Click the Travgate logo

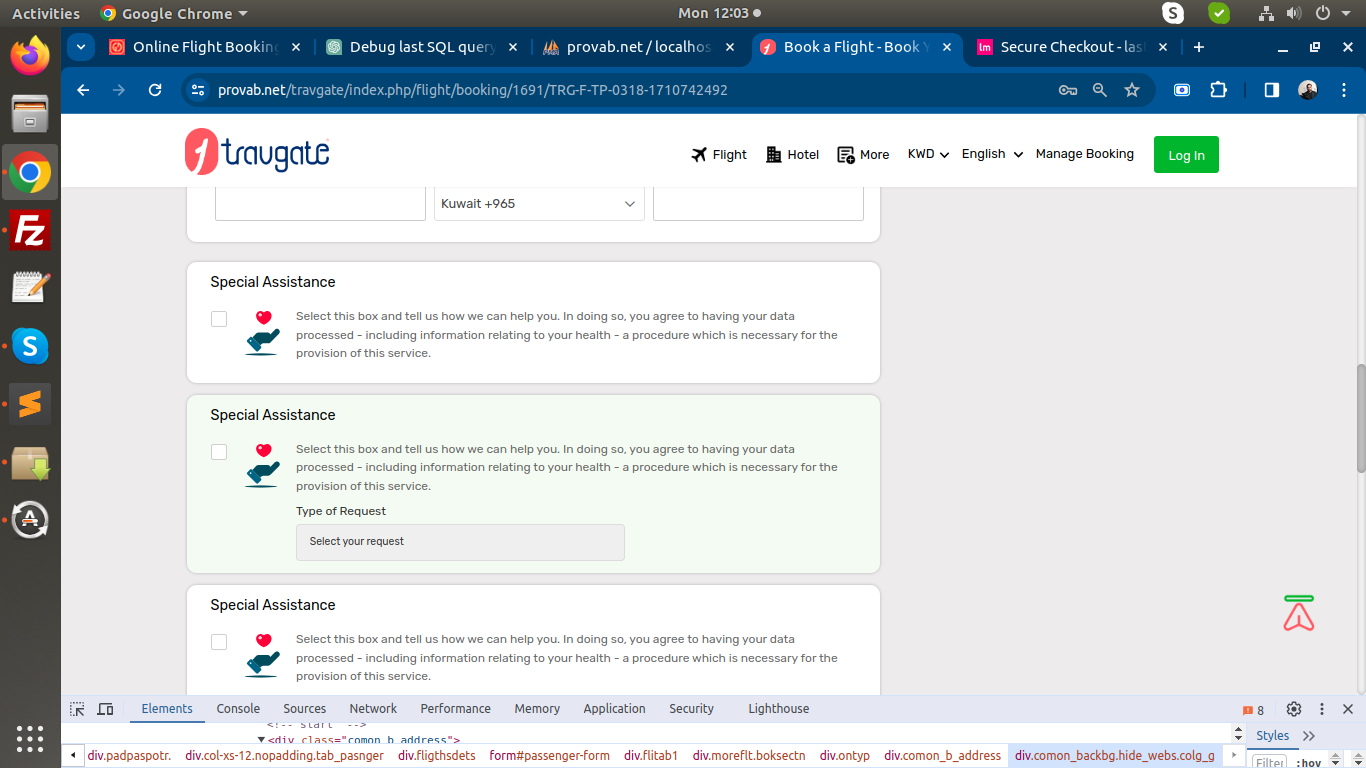coord(257,152)
